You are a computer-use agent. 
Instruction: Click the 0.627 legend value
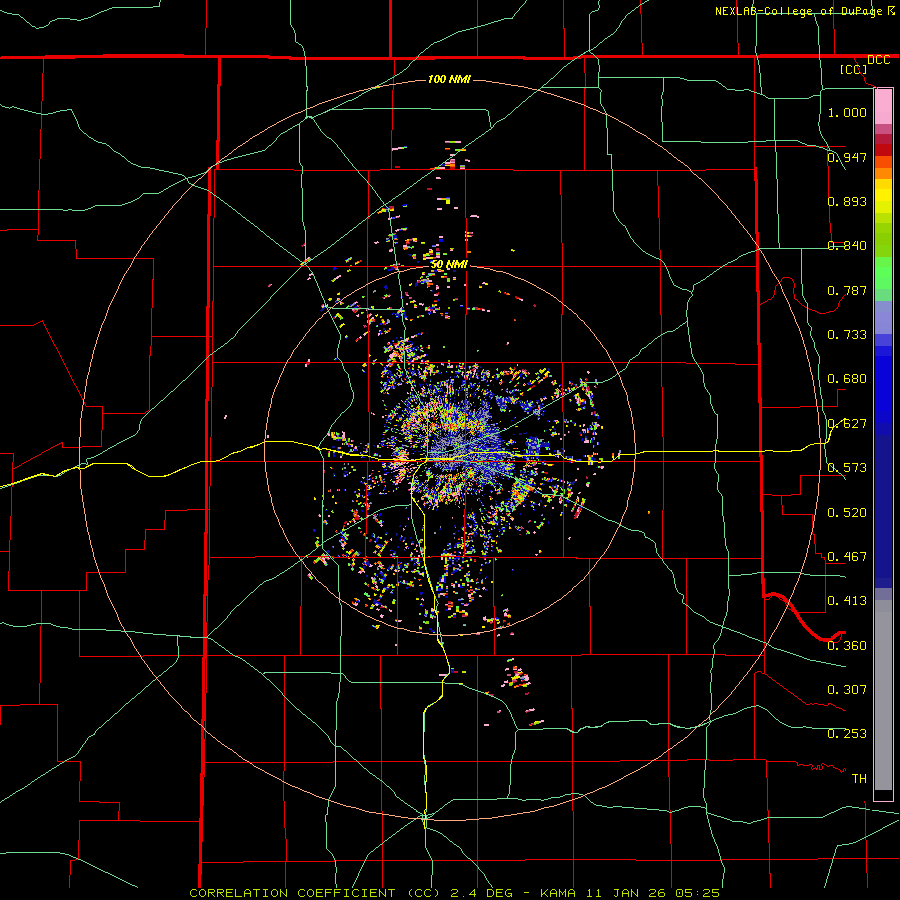847,424
